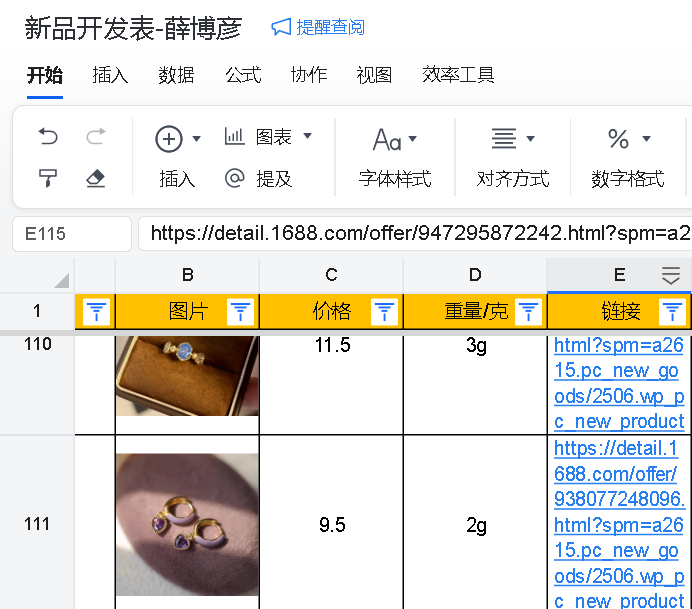Click the eraser clear-format icon

click(96, 179)
